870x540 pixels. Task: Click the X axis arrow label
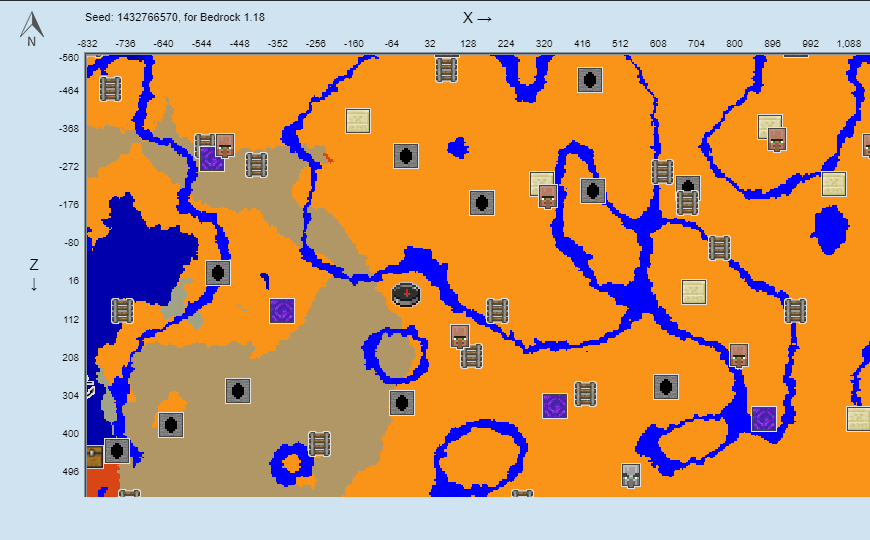click(x=477, y=18)
